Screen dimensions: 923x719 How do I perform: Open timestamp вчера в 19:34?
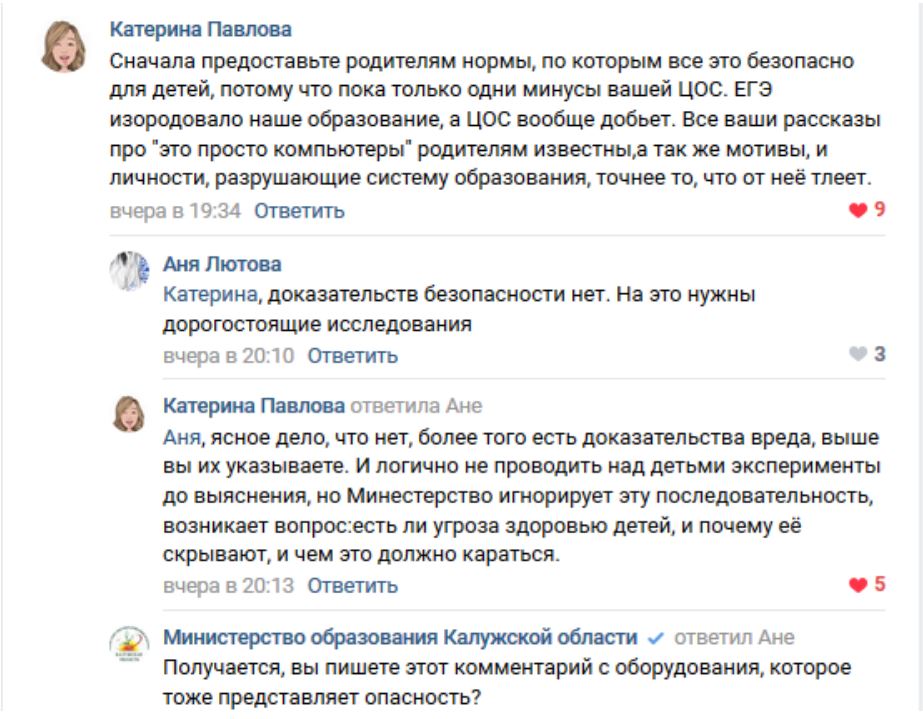click(x=175, y=211)
